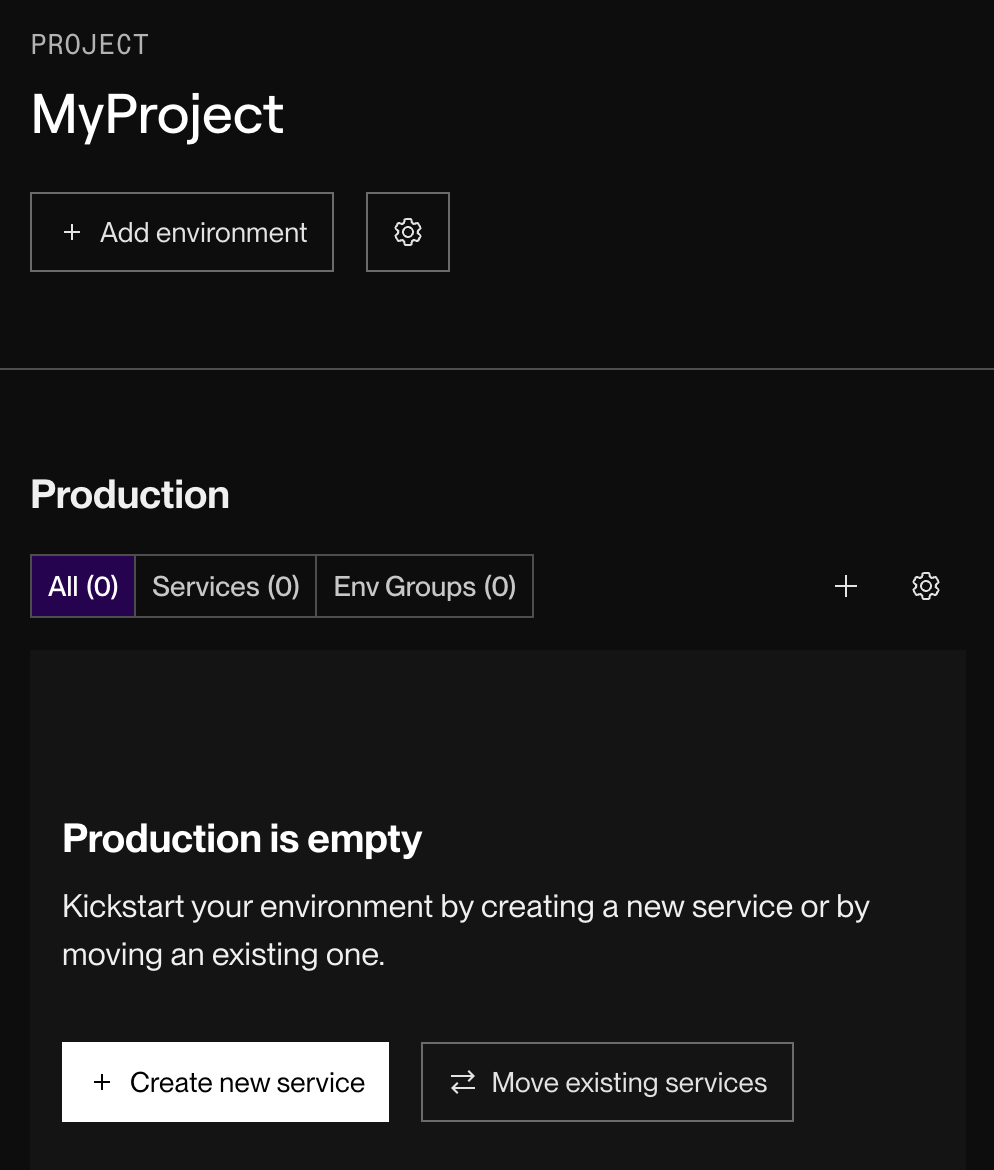Viewport: 994px width, 1170px height.
Task: Select the All filter tab
Action: pos(82,586)
